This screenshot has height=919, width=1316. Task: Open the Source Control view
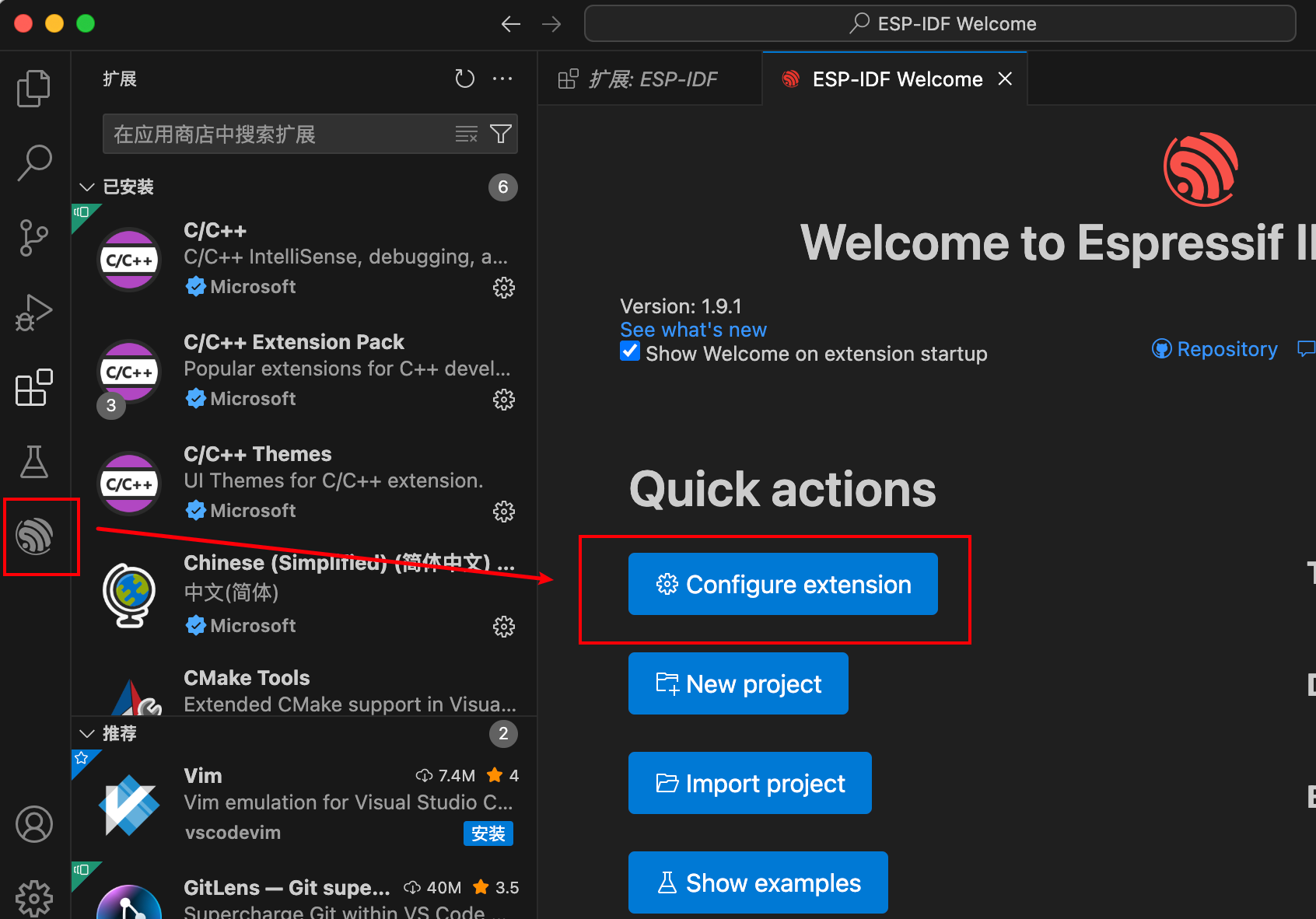(x=33, y=237)
